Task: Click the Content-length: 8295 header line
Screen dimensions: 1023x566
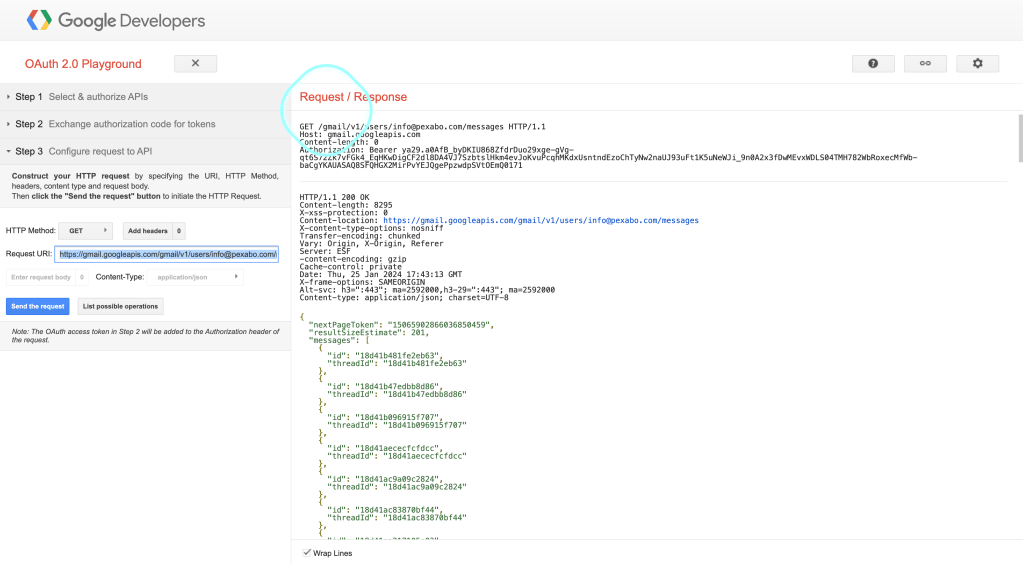Action: [x=346, y=205]
